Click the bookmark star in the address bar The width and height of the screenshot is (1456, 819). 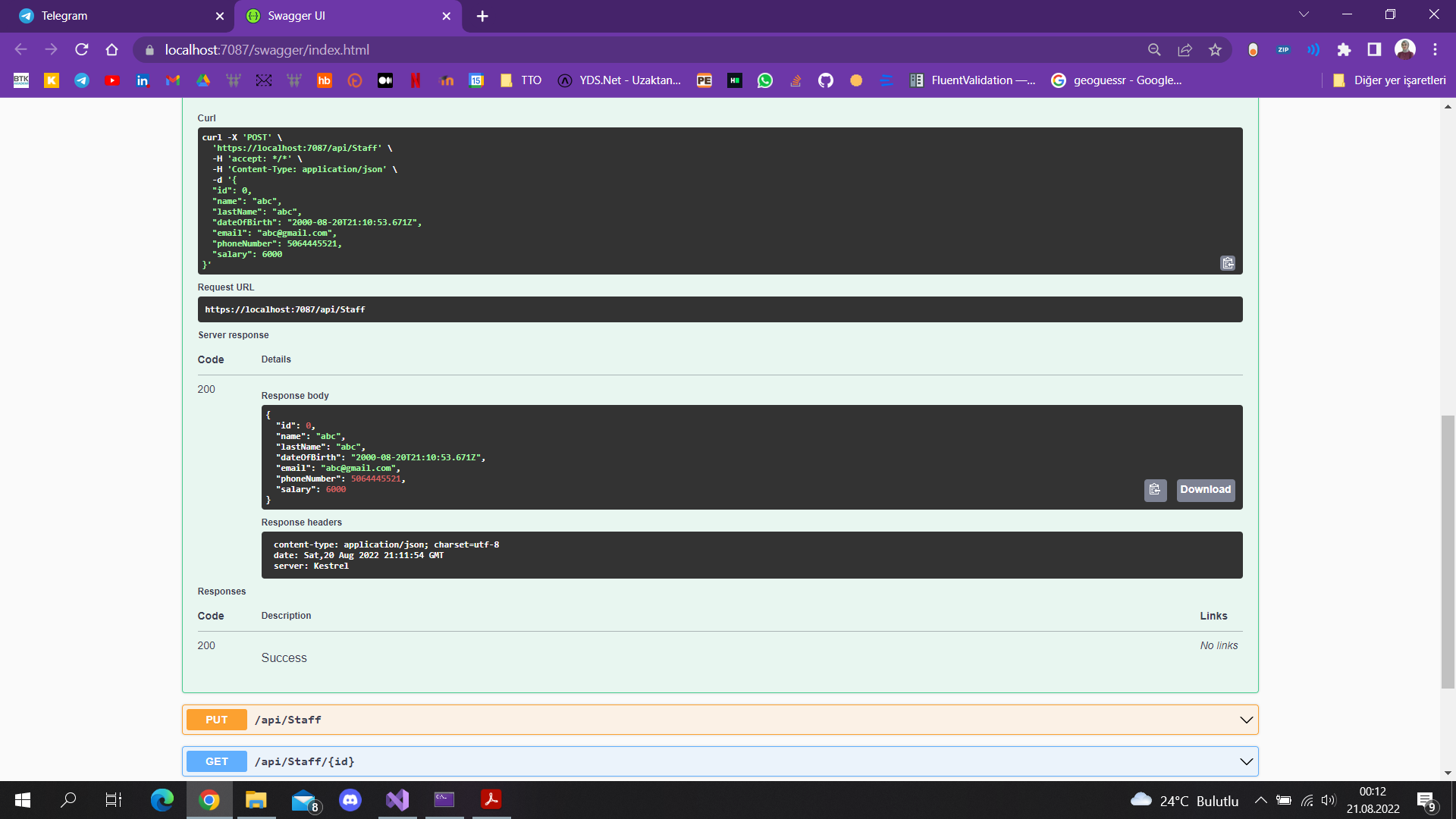pyautogui.click(x=1215, y=49)
